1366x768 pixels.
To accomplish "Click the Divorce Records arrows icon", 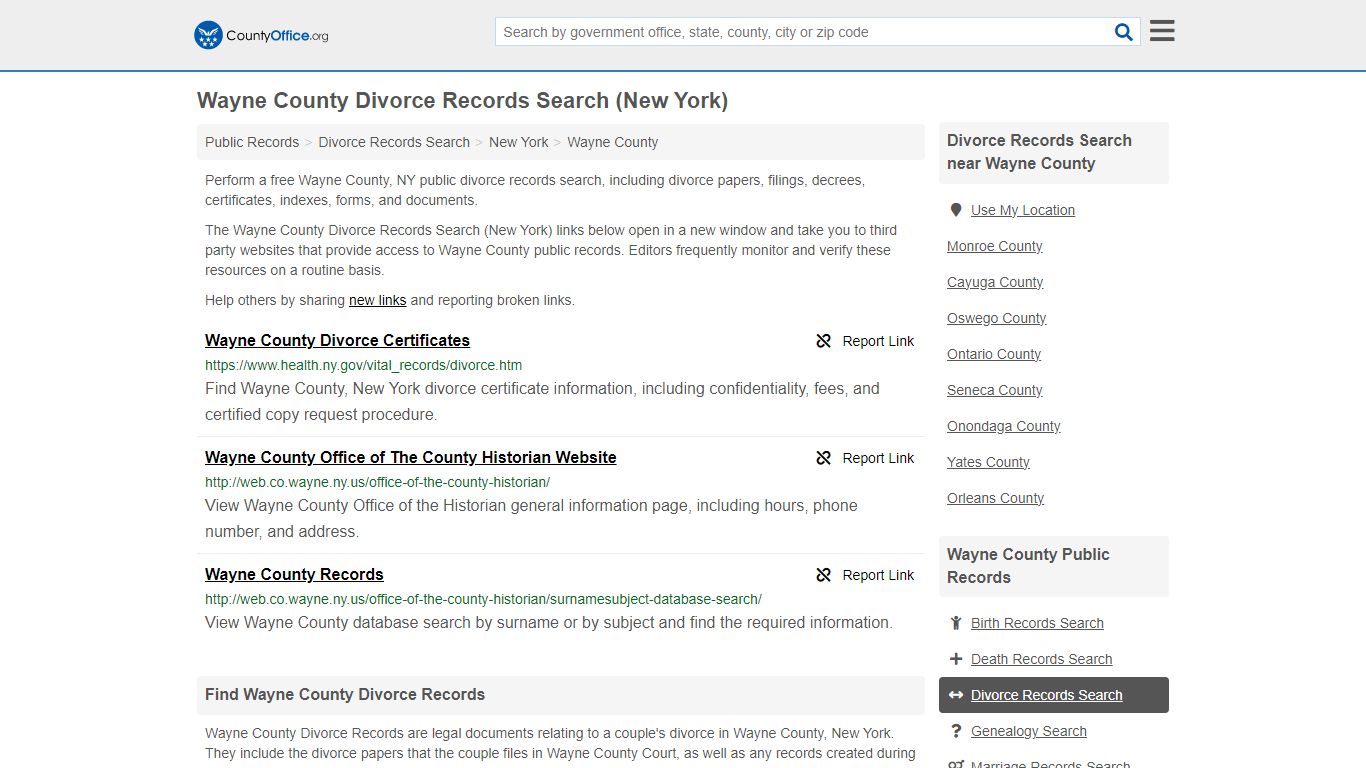I will (956, 695).
